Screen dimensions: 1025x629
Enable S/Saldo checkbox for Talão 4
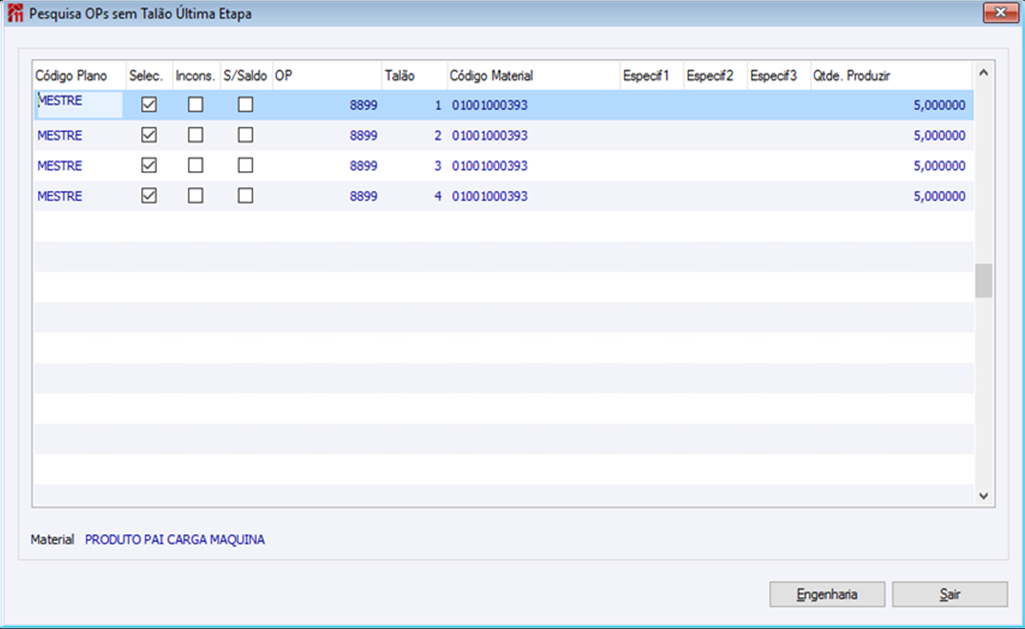[245, 196]
